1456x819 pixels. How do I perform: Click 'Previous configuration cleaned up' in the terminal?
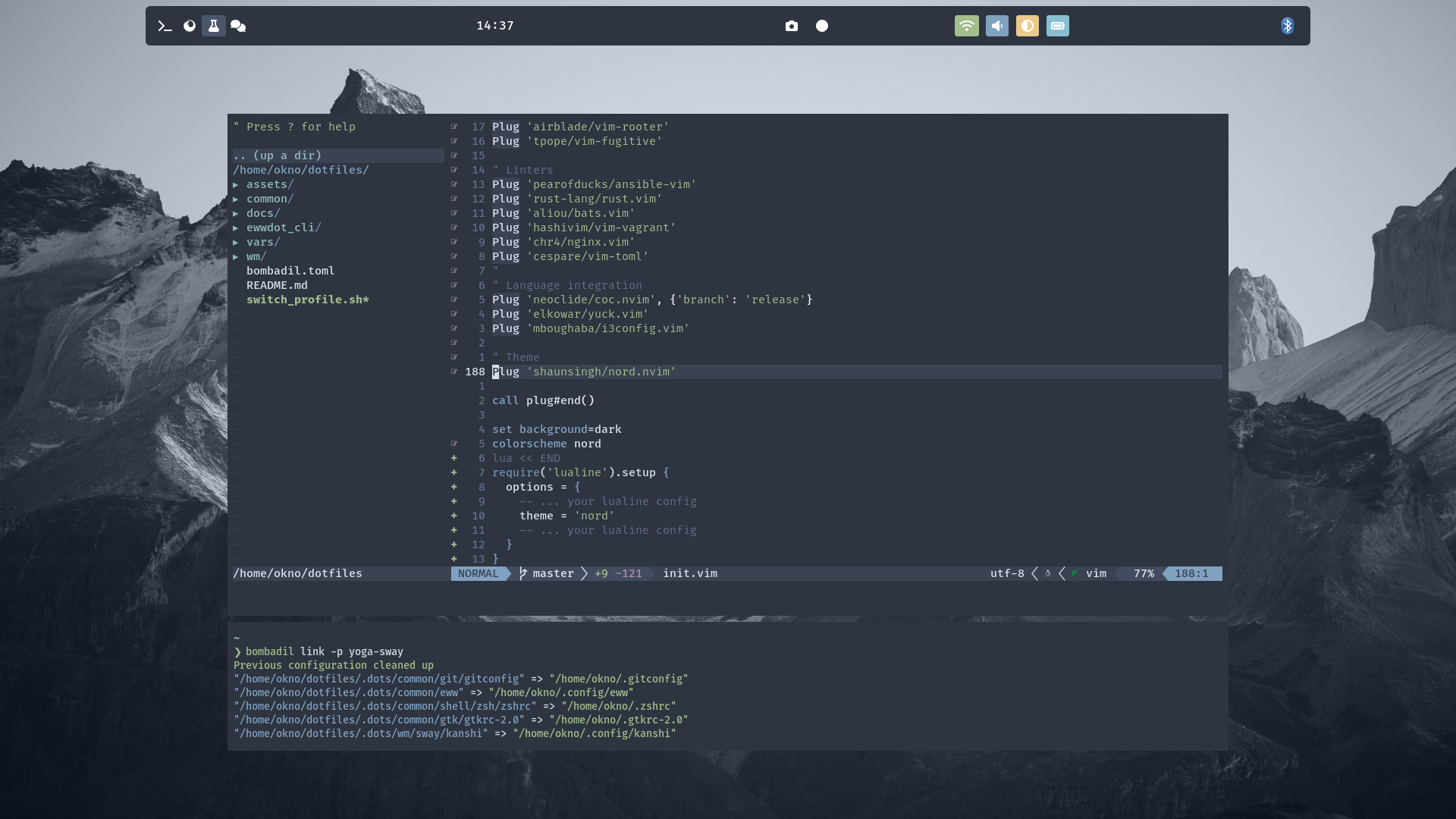334,665
